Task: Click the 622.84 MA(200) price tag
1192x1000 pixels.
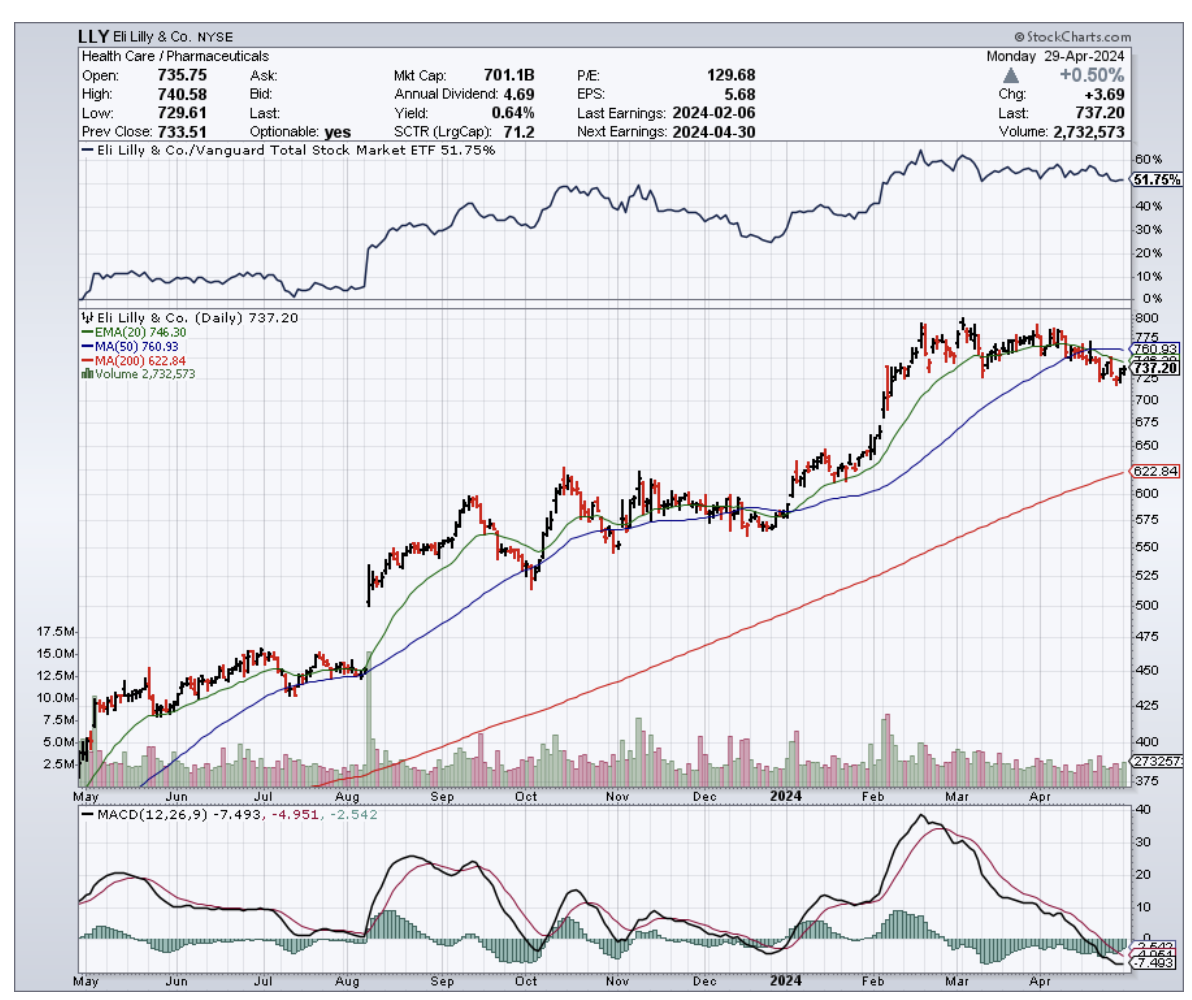Action: click(x=1153, y=471)
